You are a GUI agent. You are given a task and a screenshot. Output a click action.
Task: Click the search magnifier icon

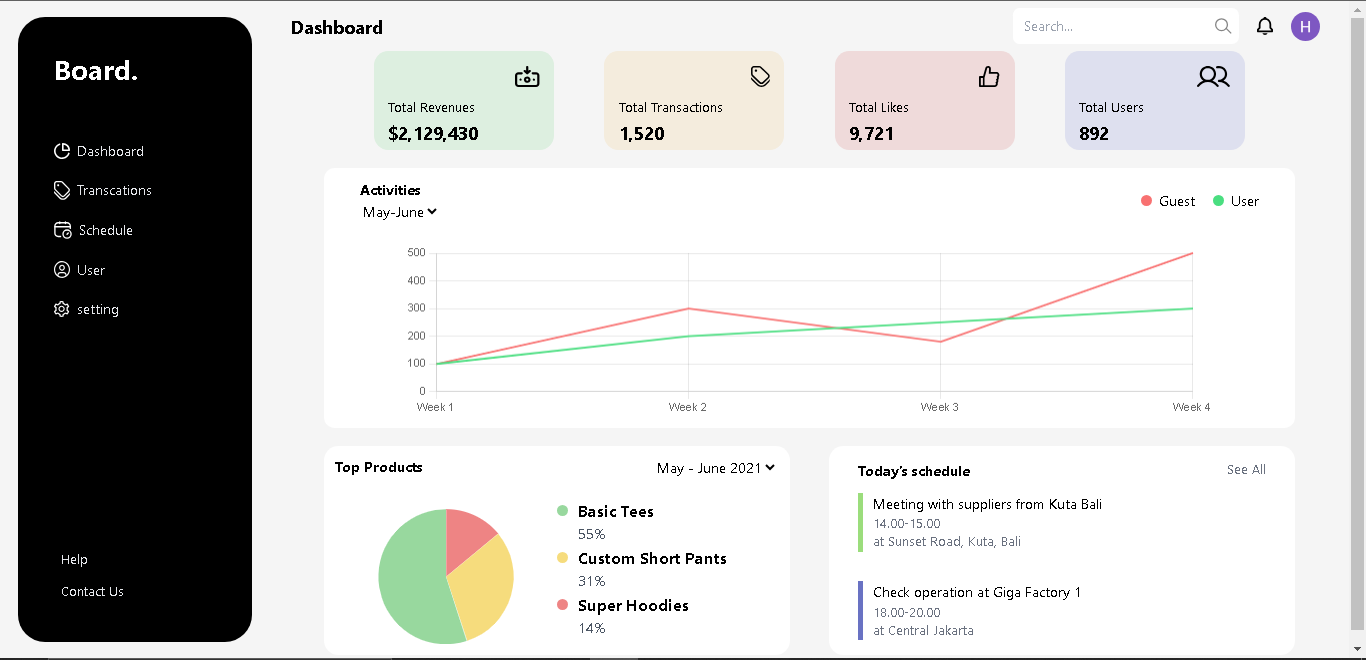(1222, 27)
